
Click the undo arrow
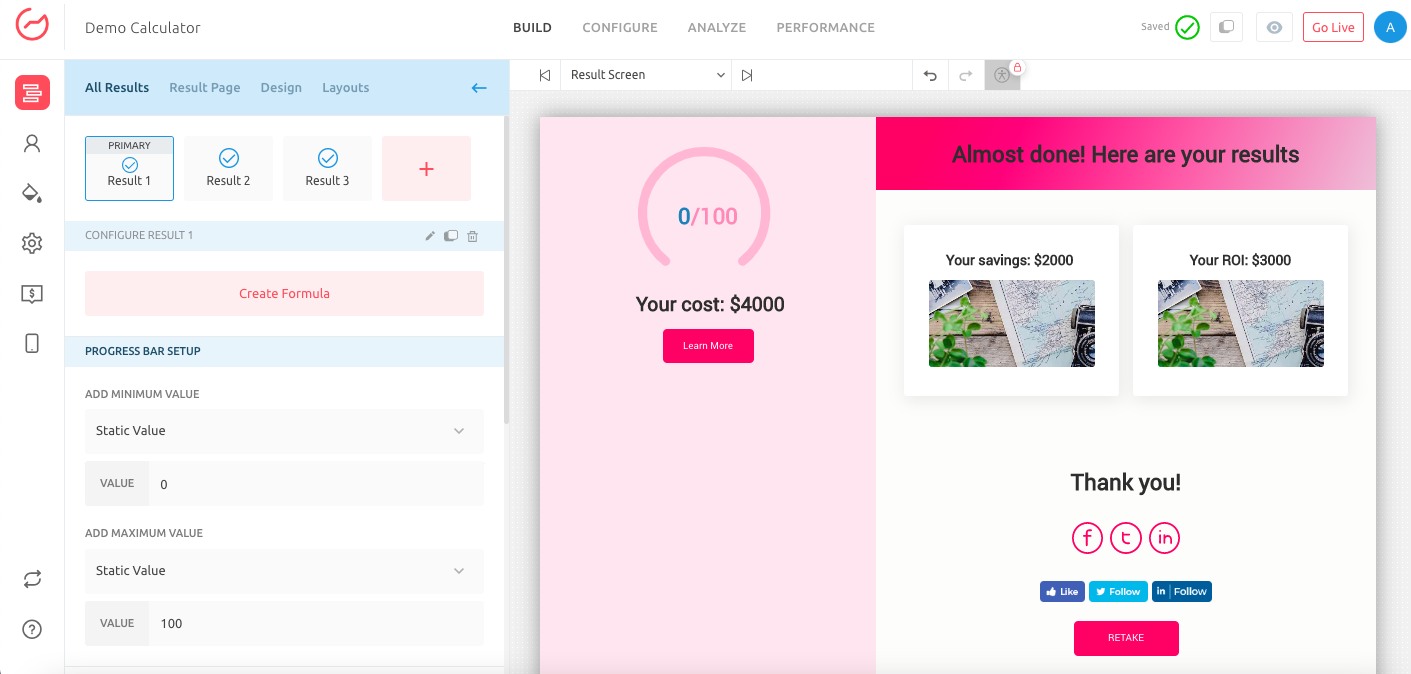(x=930, y=75)
